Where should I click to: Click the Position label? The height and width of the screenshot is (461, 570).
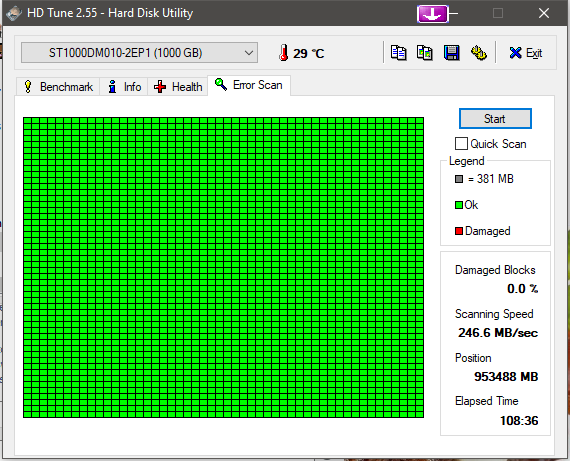(x=473, y=358)
